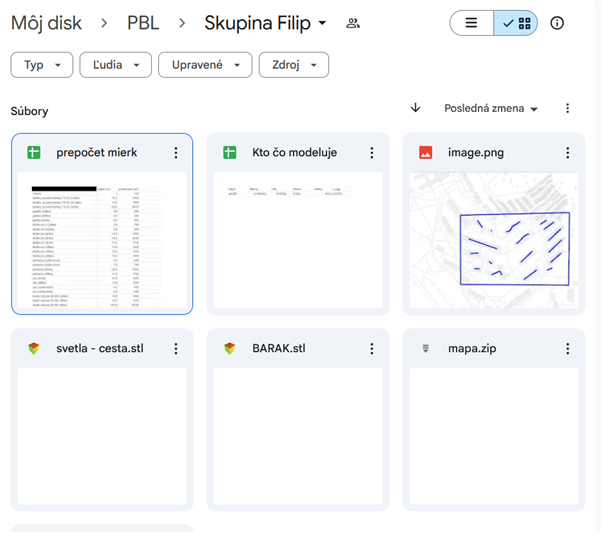Go to PBL folder in breadcrumb
602x533 pixels.
point(143,23)
